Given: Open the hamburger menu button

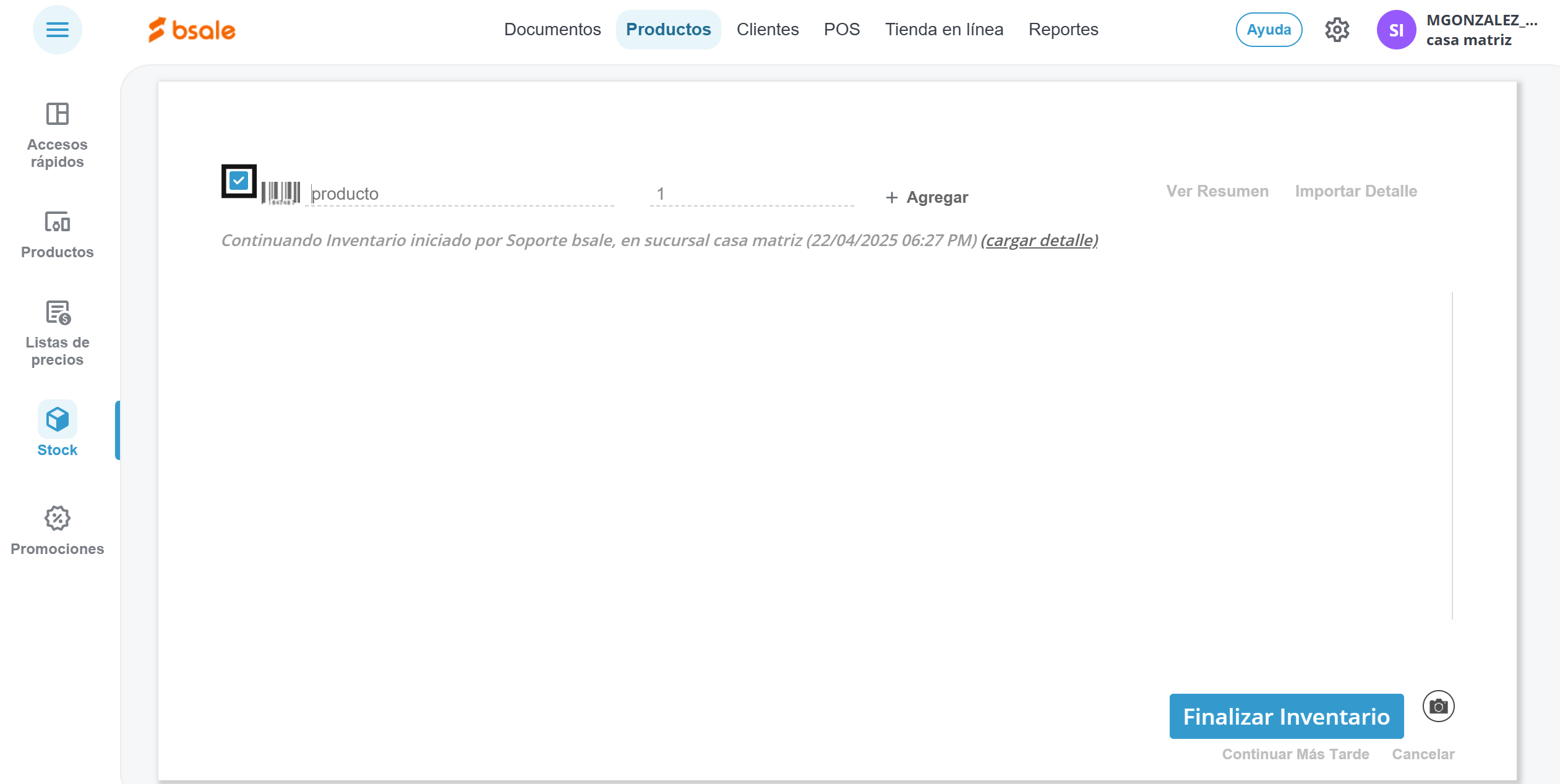Looking at the screenshot, I should (57, 30).
